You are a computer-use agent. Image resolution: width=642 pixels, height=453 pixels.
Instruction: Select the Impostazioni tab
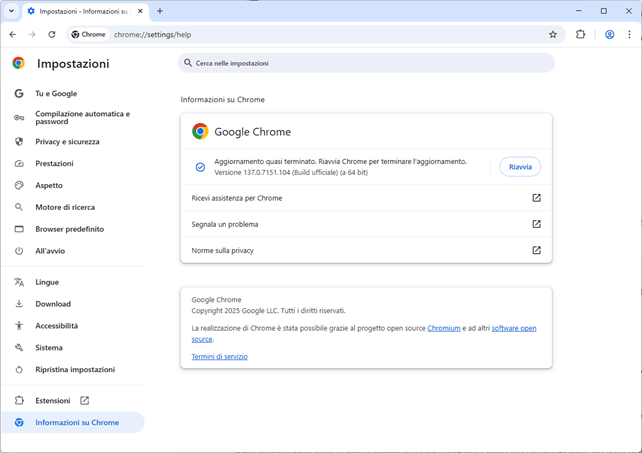click(85, 11)
